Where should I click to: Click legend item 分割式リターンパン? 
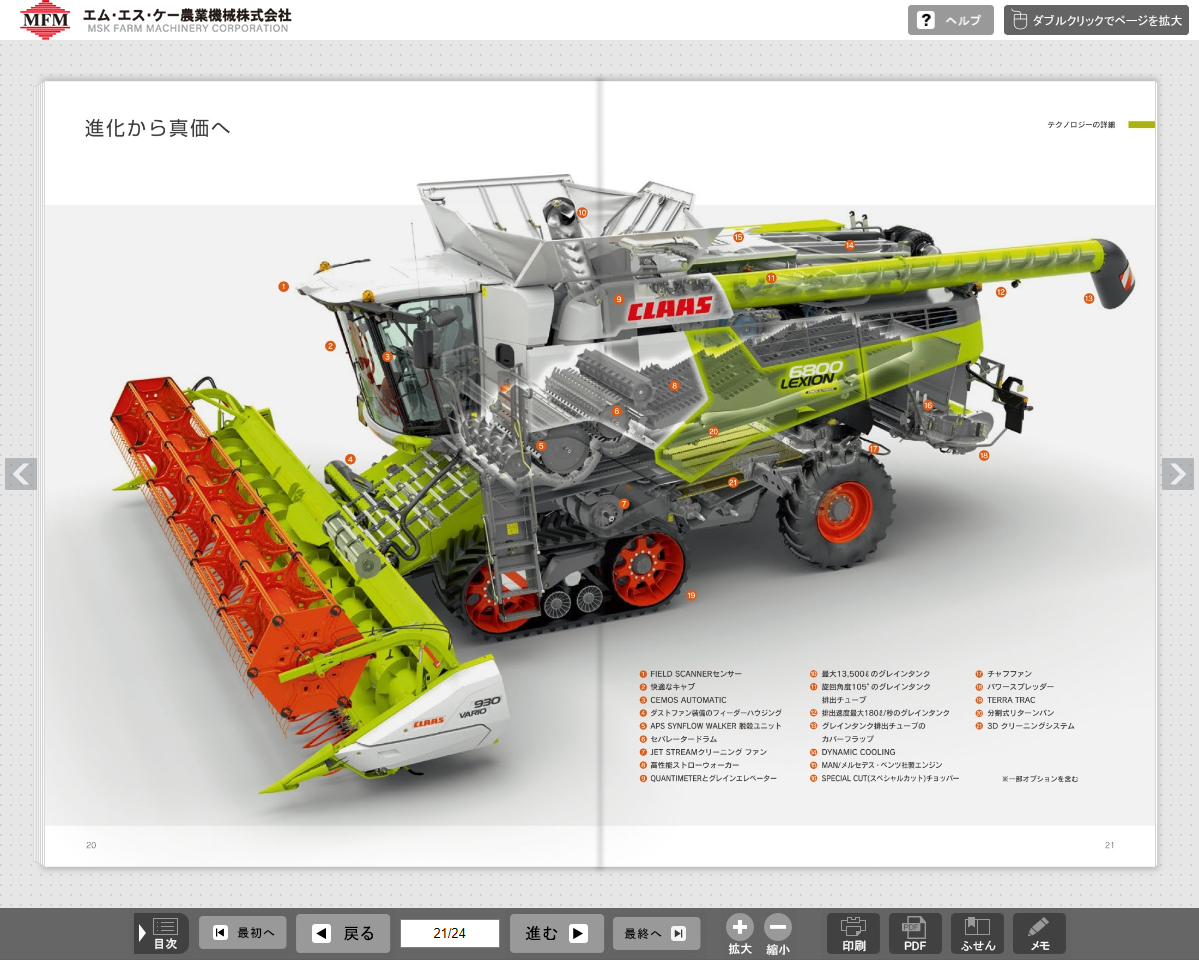1015,713
